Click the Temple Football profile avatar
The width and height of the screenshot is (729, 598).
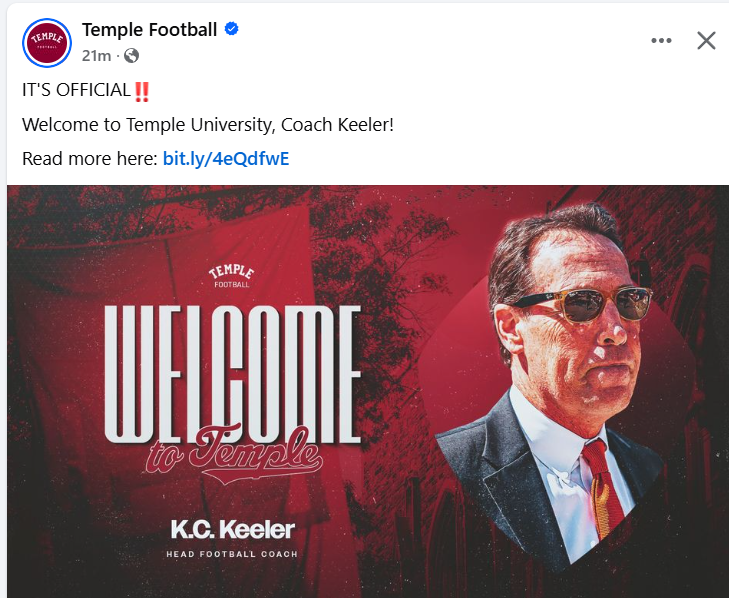[46, 43]
